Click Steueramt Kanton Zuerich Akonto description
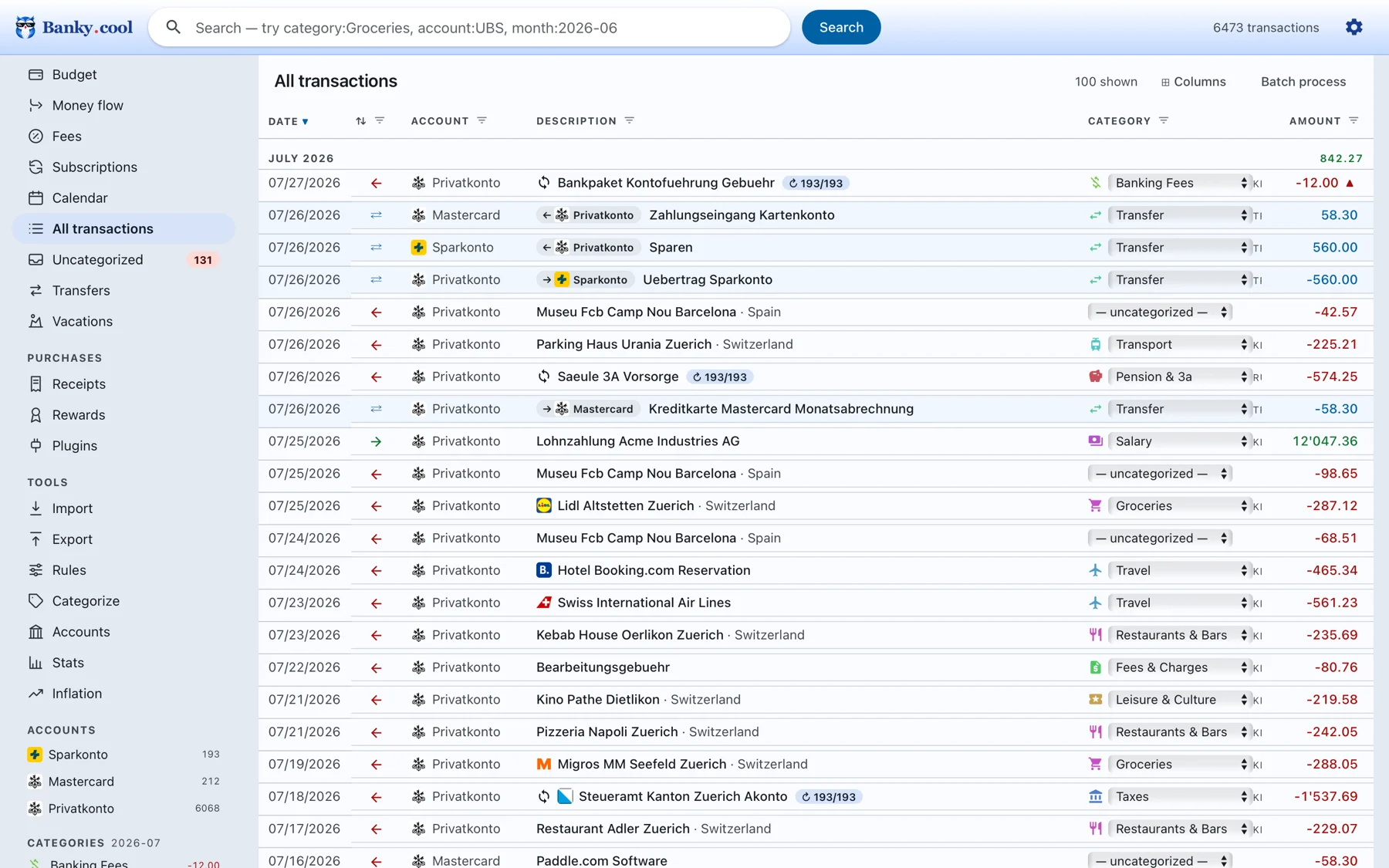1389x868 pixels. (x=683, y=796)
